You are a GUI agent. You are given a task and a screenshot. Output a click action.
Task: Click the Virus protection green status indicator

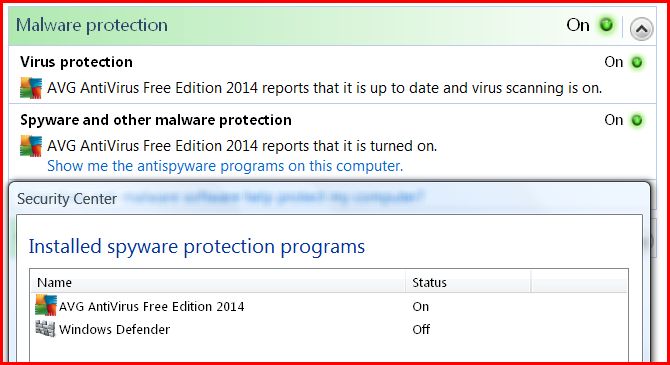point(637,62)
